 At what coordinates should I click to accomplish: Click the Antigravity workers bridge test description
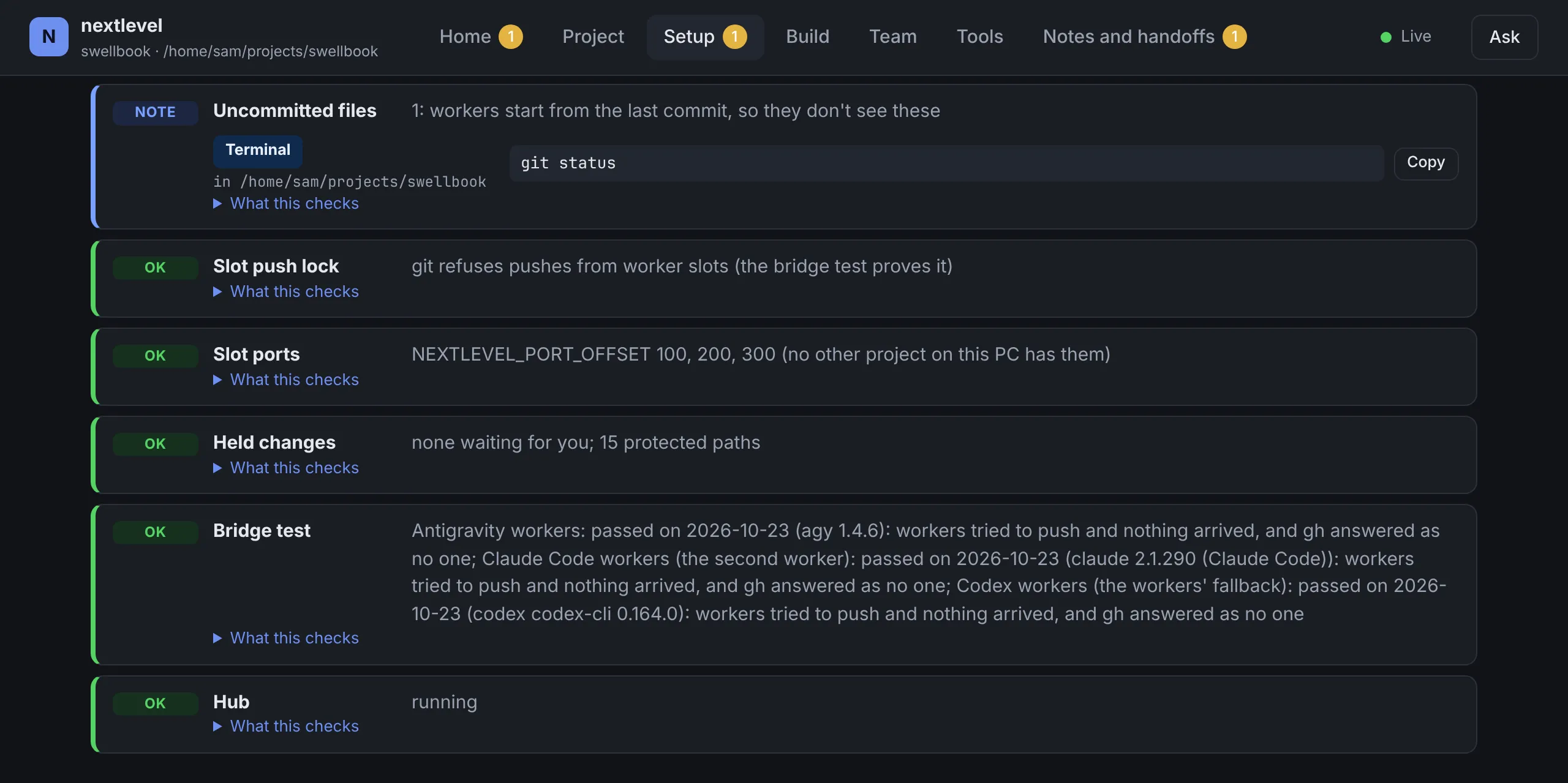click(x=929, y=572)
